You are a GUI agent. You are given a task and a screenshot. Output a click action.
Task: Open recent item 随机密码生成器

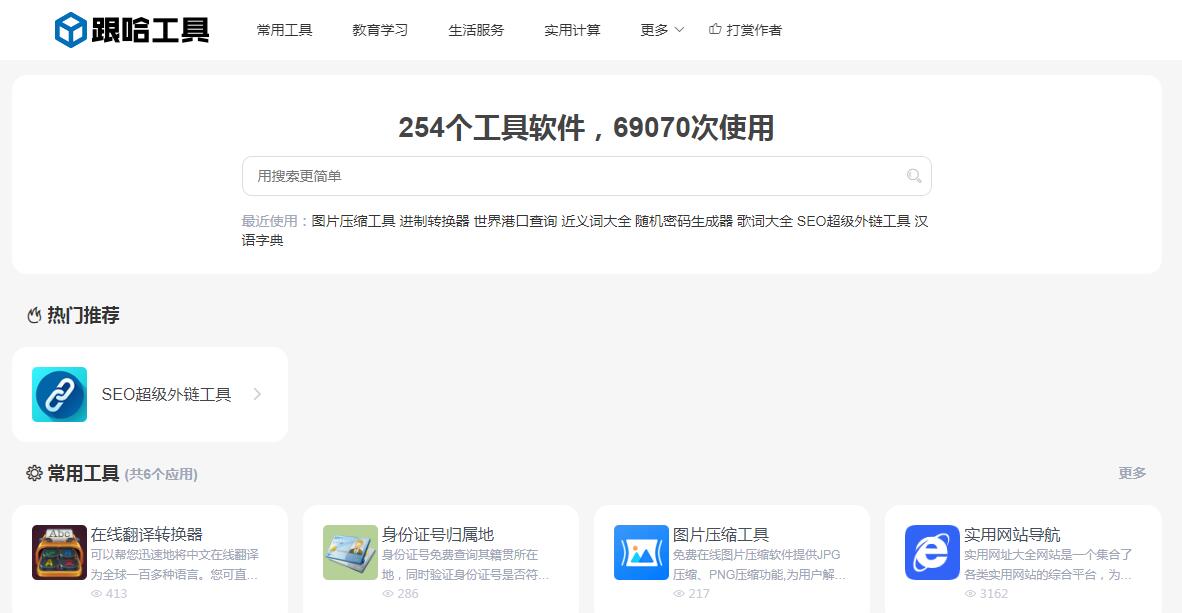[x=684, y=221]
